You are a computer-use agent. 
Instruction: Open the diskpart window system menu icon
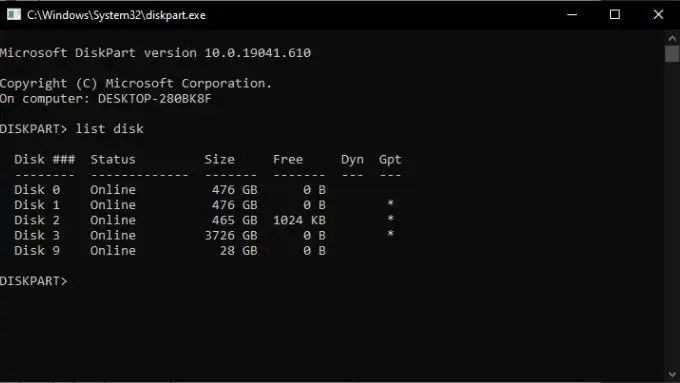coord(14,15)
